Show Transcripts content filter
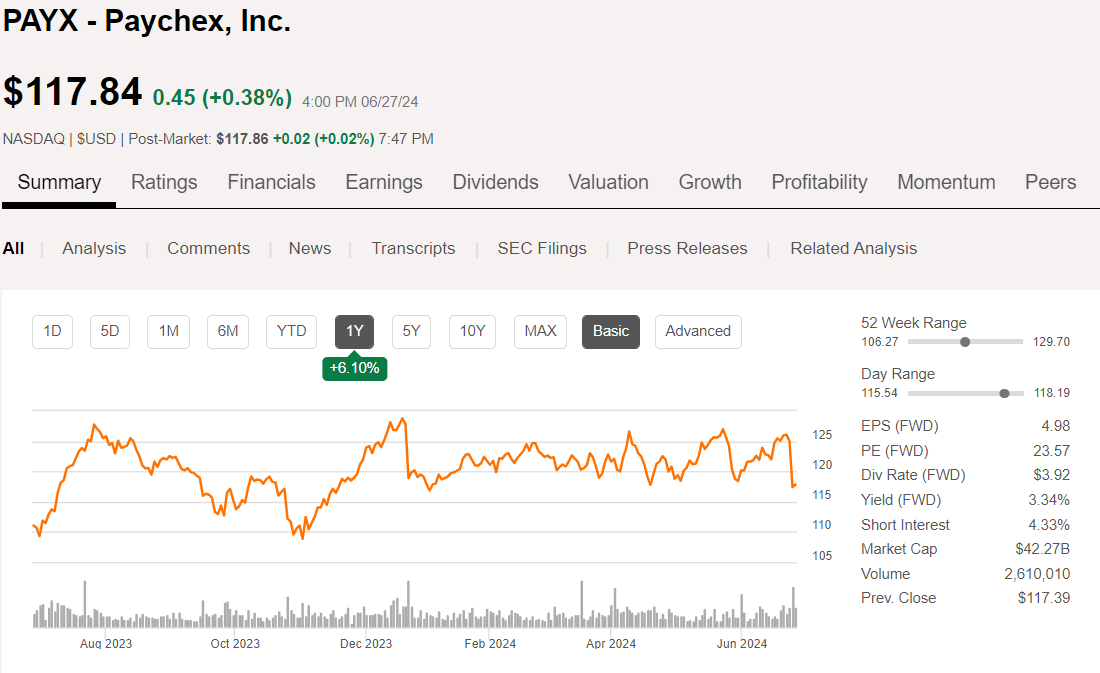Screen dimensions: 1100x673 pyautogui.click(x=413, y=248)
